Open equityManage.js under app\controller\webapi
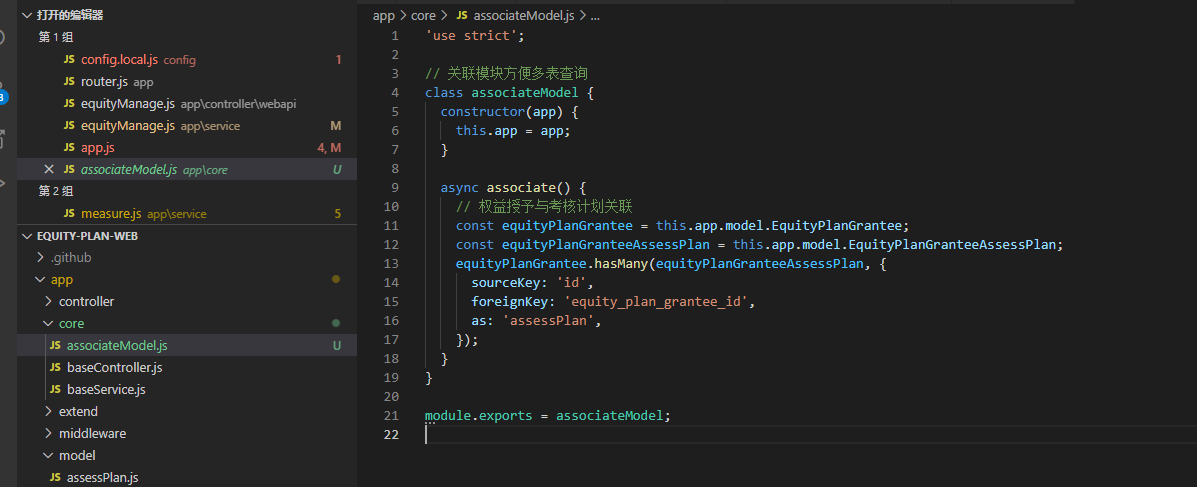Image resolution: width=1197 pixels, height=487 pixels. click(x=127, y=103)
